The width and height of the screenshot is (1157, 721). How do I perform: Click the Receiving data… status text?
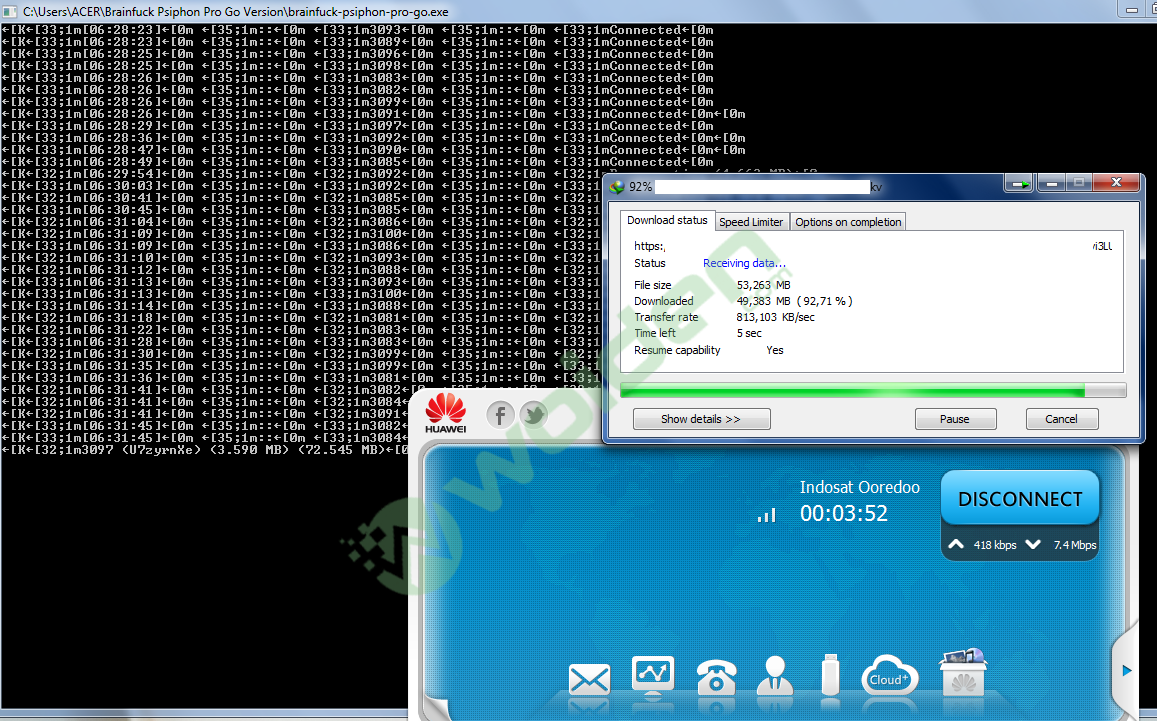[744, 263]
